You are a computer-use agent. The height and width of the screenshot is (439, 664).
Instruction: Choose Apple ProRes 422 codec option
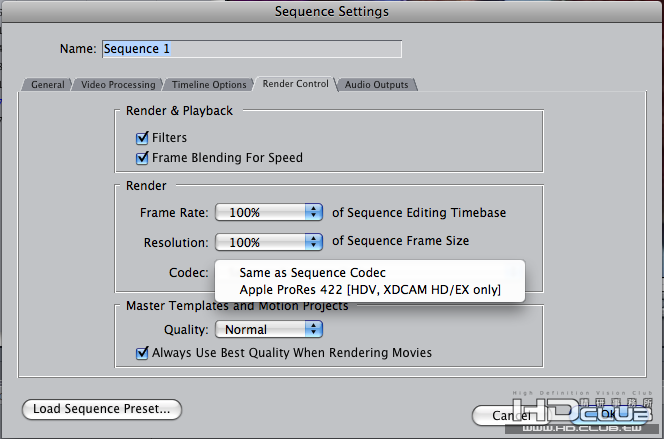[370, 290]
